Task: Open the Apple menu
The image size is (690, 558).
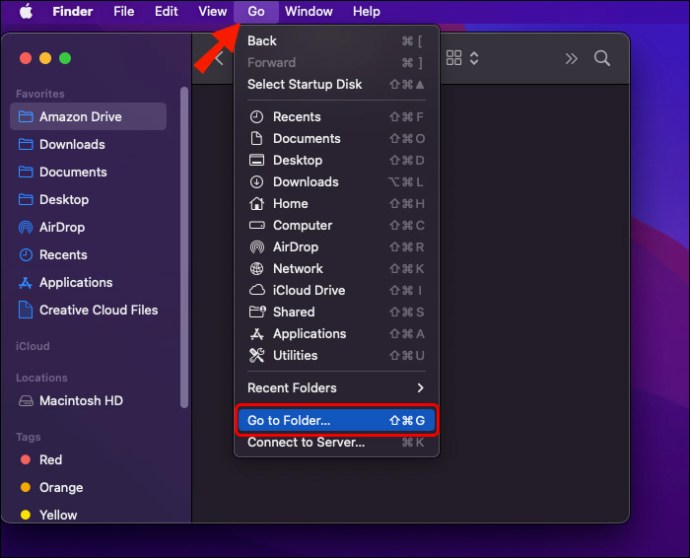Action: (x=26, y=11)
